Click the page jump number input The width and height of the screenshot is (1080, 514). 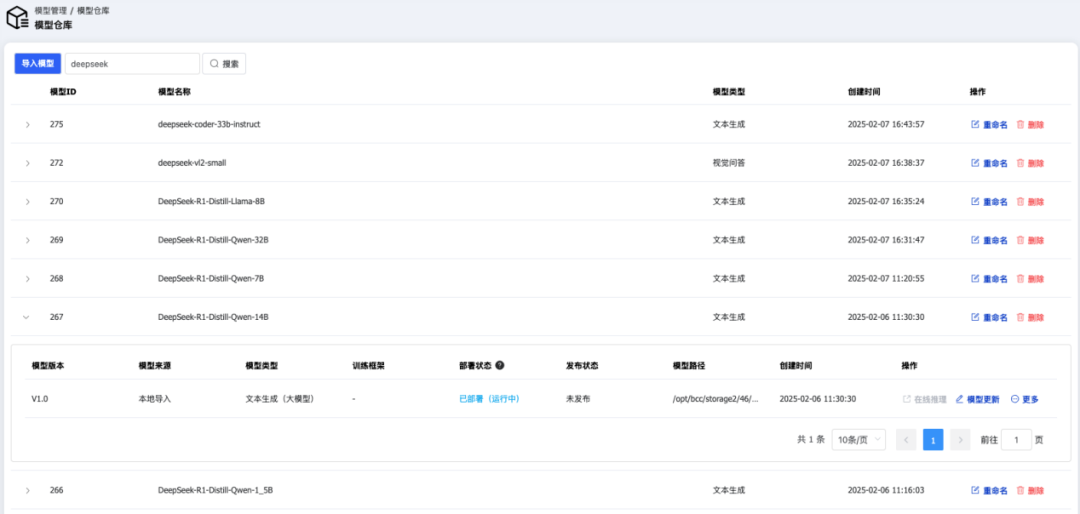[x=1016, y=440]
